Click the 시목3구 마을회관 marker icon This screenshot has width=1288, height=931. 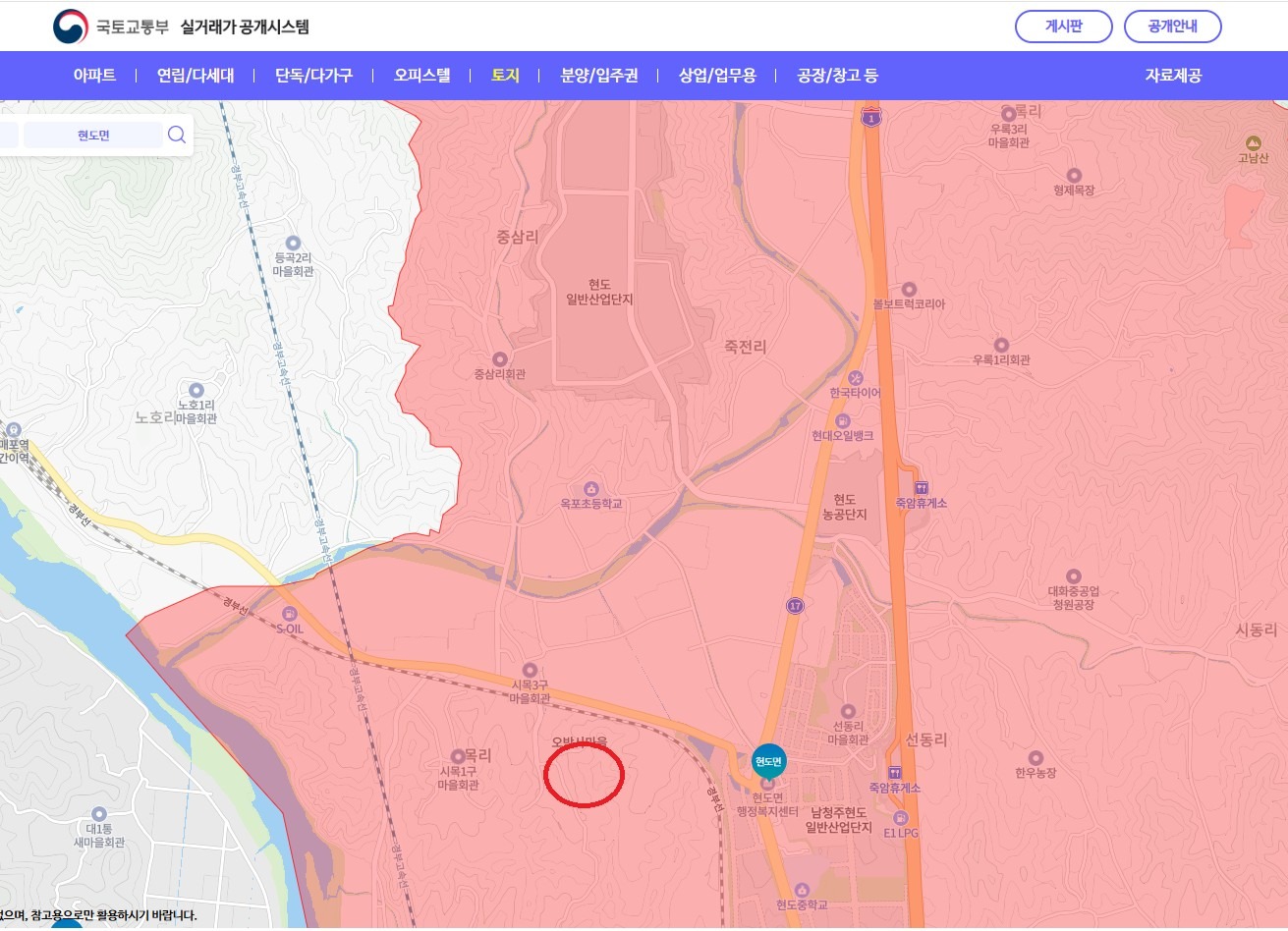pos(530,669)
